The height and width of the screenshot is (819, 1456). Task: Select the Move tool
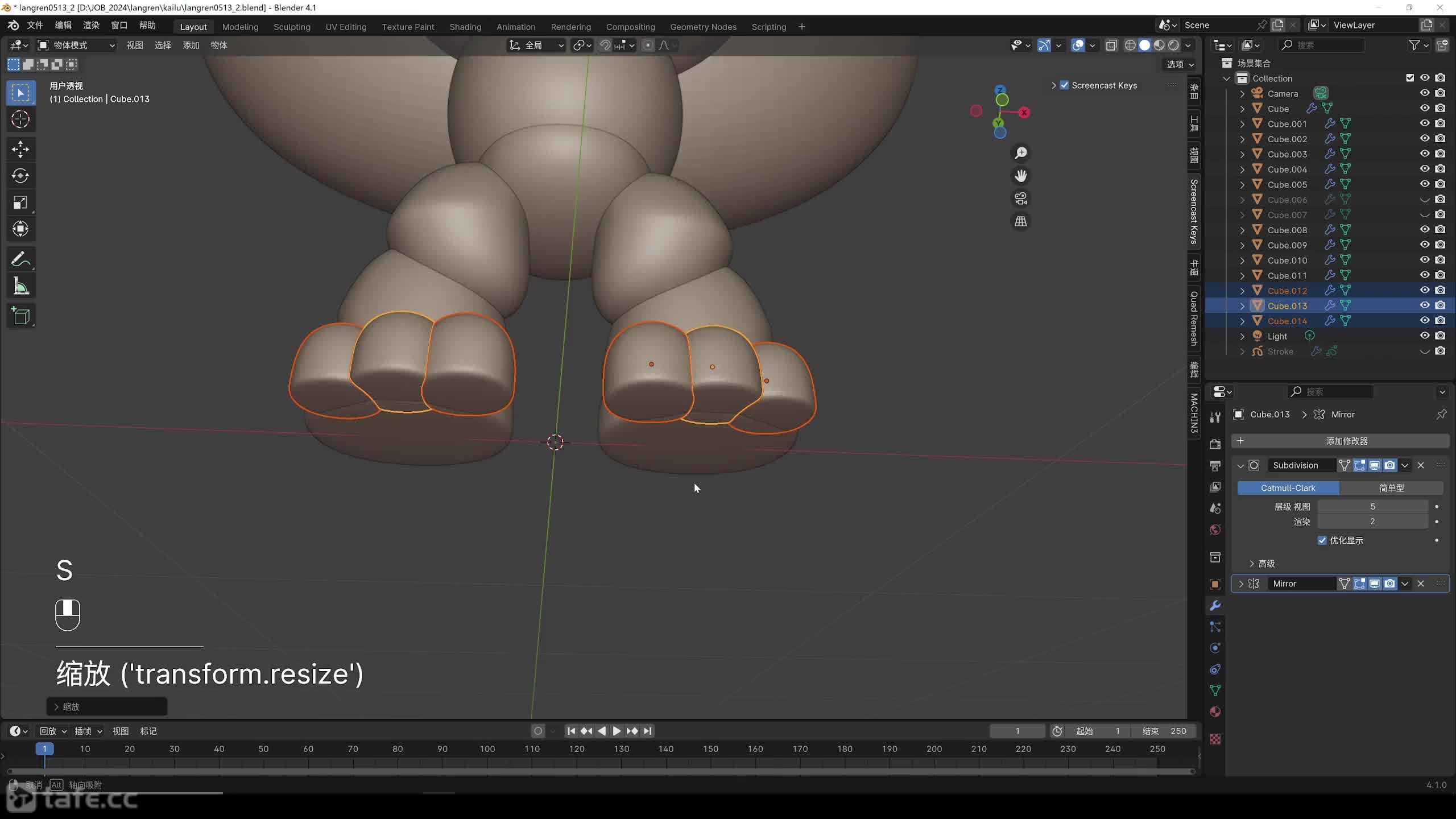(20, 150)
